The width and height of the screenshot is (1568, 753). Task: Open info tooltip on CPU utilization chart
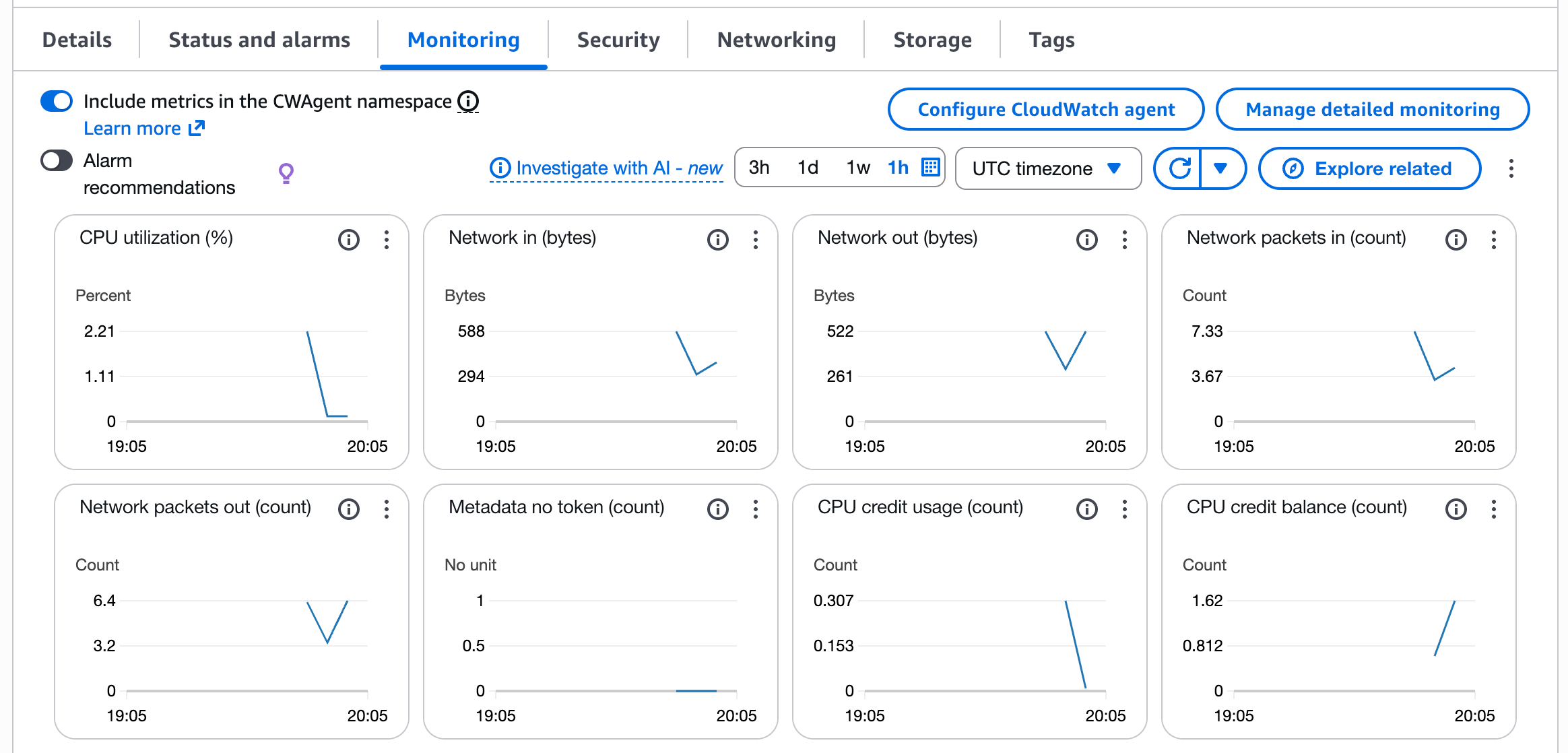coord(349,239)
